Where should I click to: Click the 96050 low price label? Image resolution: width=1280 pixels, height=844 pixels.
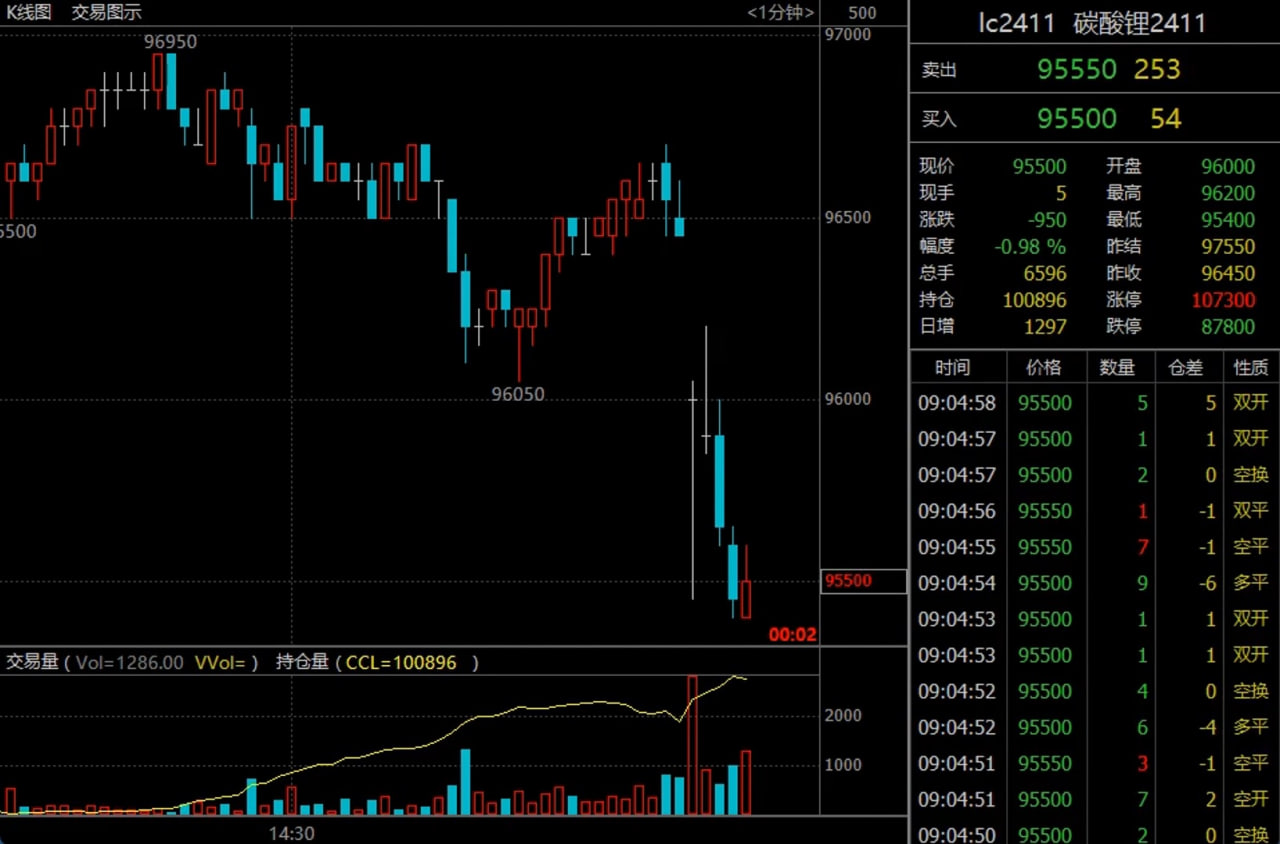coord(518,395)
